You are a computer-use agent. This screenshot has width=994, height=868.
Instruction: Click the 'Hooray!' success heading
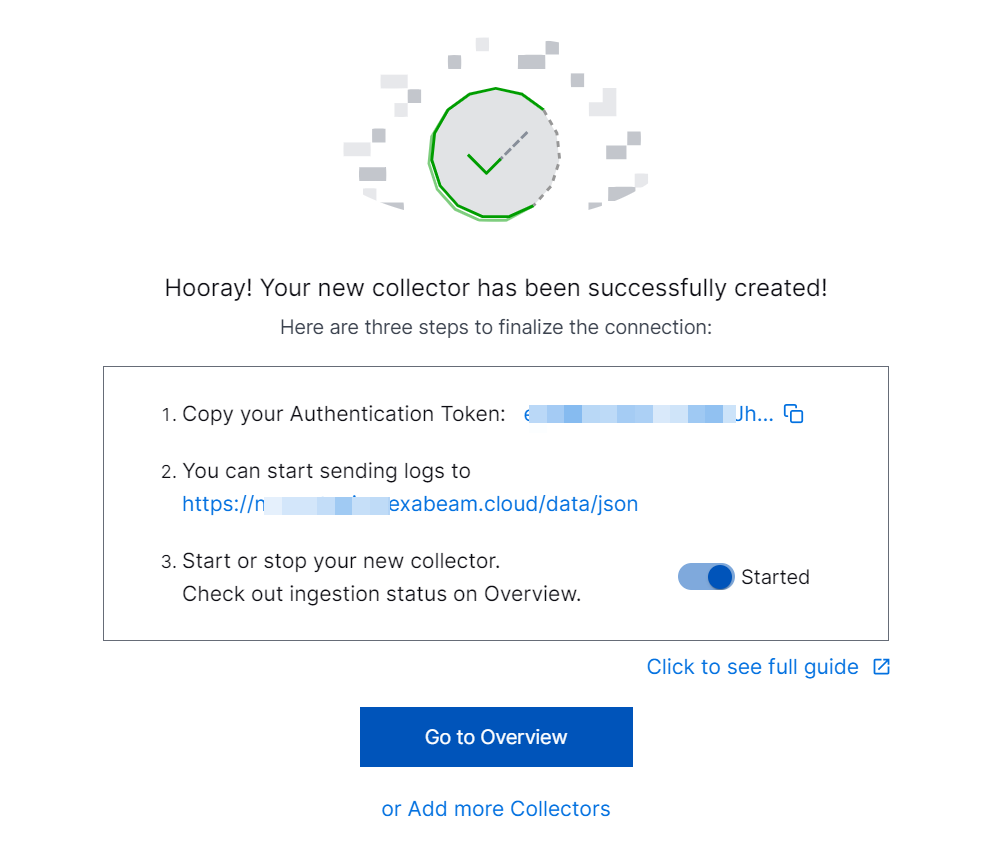point(496,288)
